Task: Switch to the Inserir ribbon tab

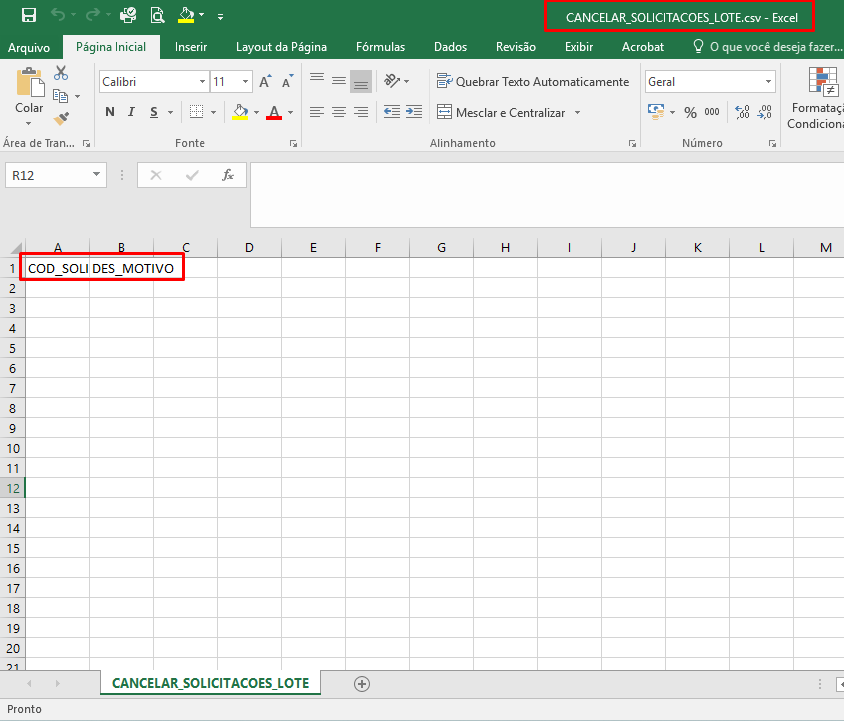Action: [191, 47]
